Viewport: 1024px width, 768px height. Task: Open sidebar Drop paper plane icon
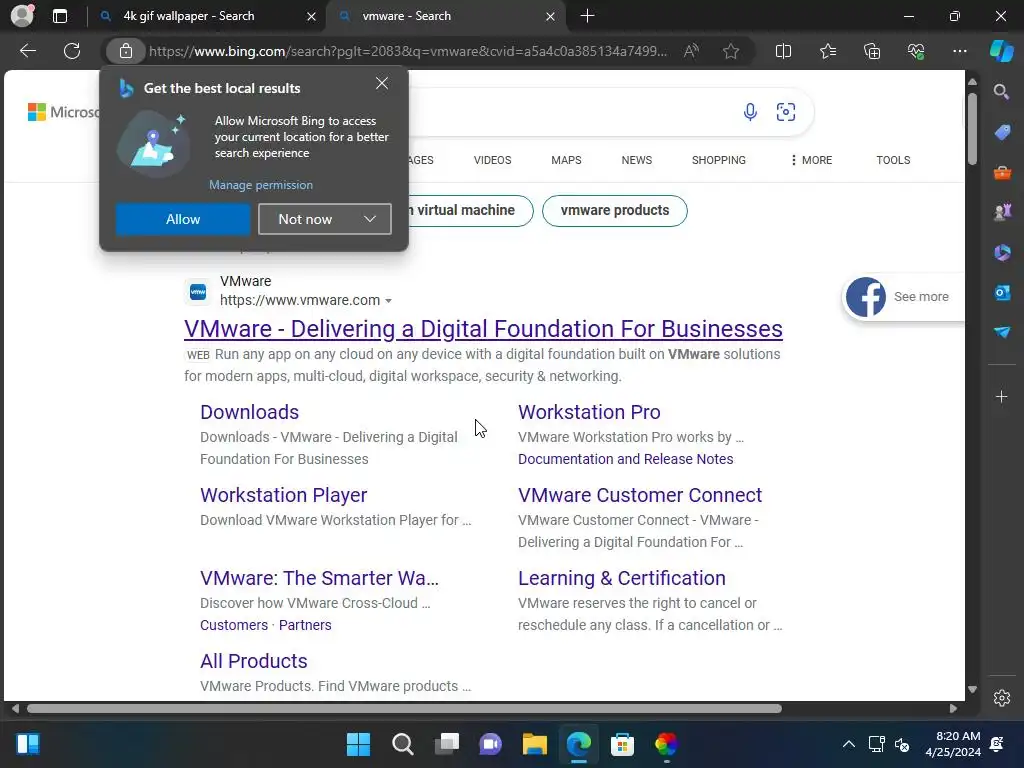(1002, 332)
